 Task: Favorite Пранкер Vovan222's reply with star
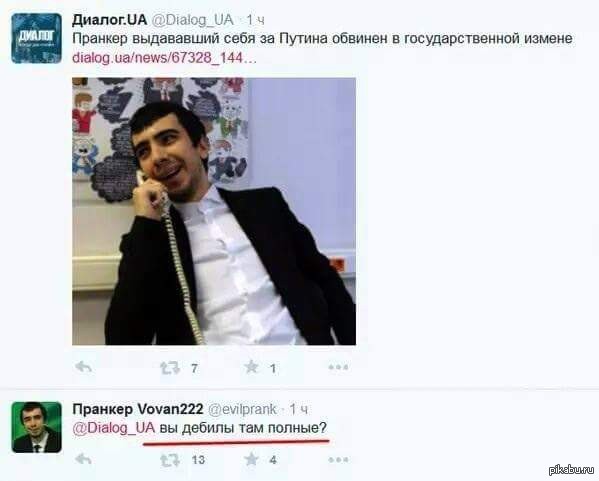251,459
